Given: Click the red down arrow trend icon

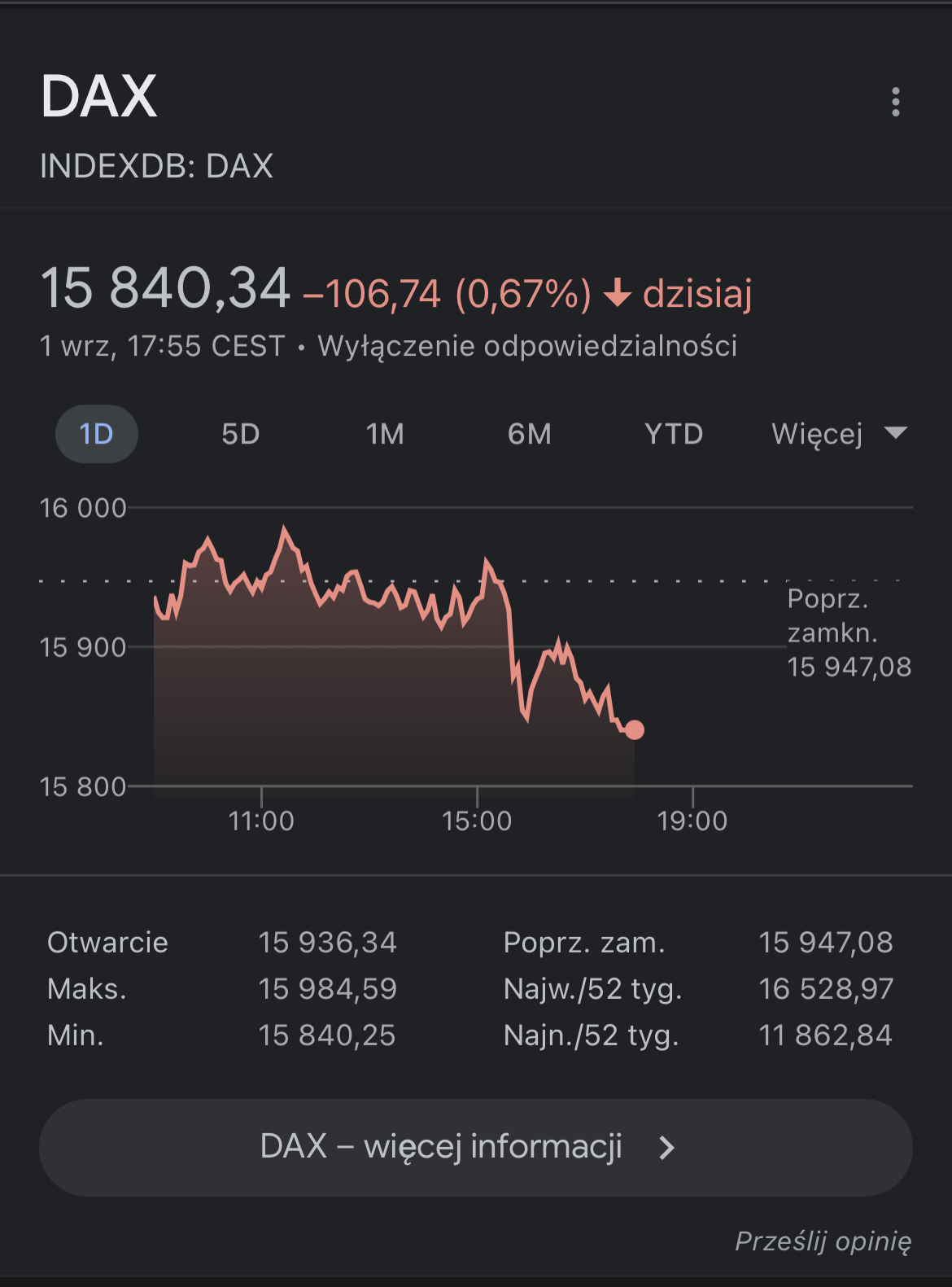Looking at the screenshot, I should [618, 293].
